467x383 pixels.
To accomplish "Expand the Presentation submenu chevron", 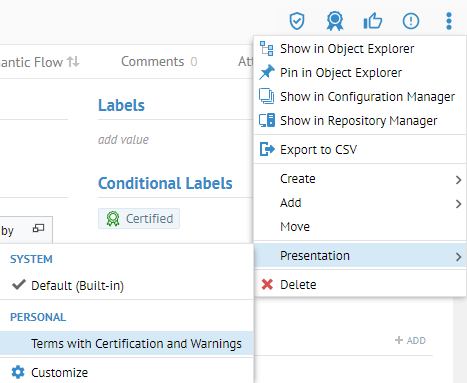I will (458, 257).
